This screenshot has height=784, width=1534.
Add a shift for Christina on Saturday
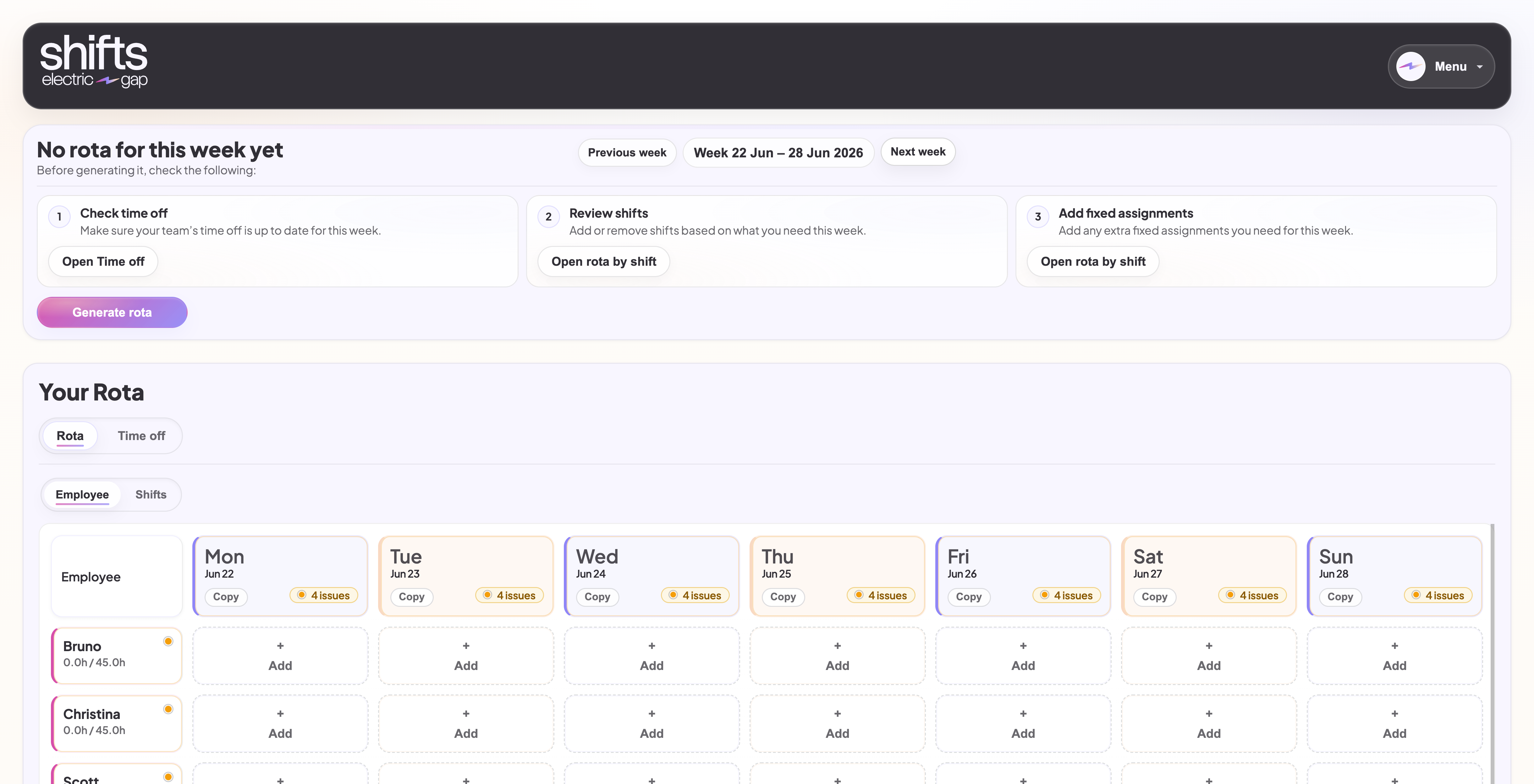pyautogui.click(x=1209, y=723)
